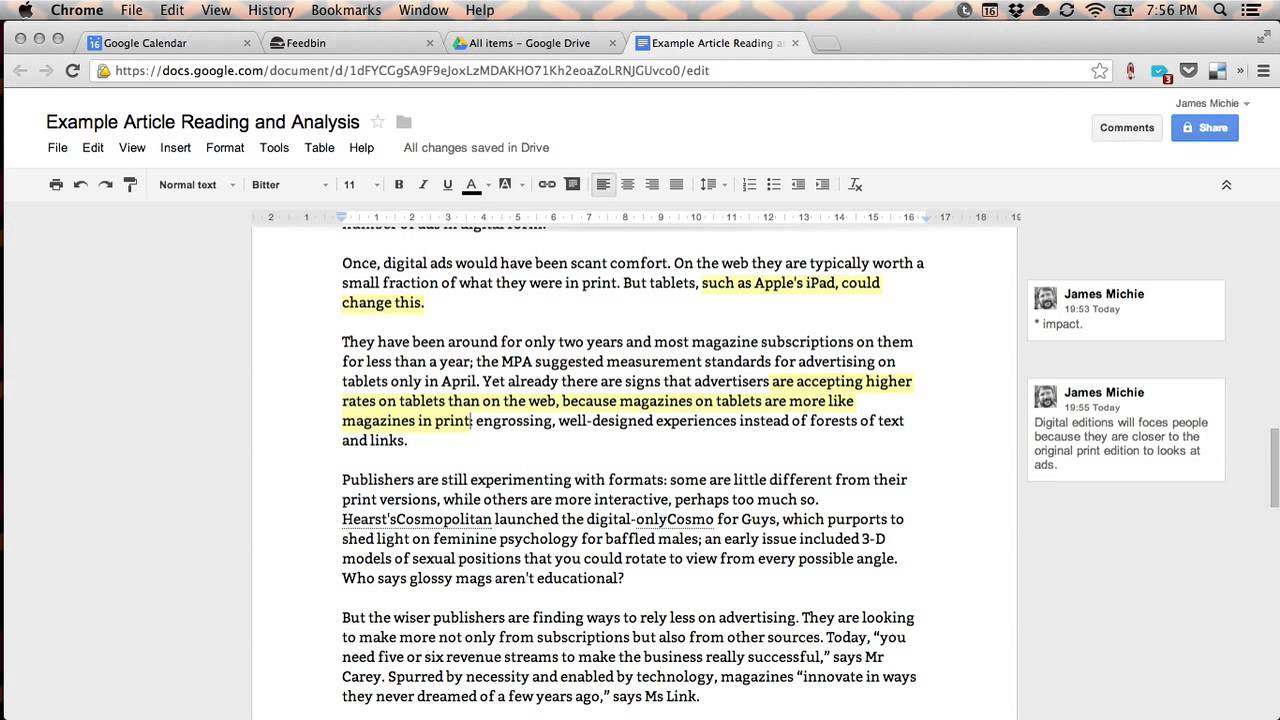This screenshot has width=1280, height=720.
Task: Set center text alignment
Action: pyautogui.click(x=628, y=184)
